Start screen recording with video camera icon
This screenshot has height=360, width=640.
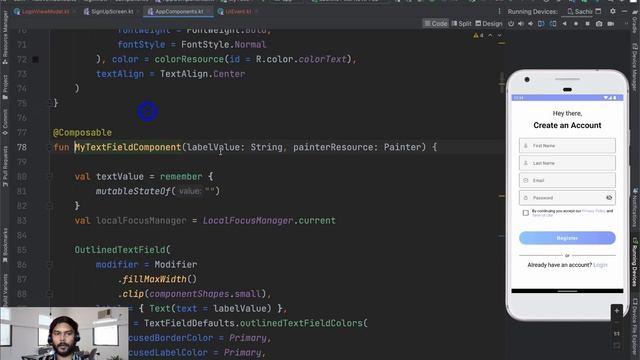coord(611,24)
